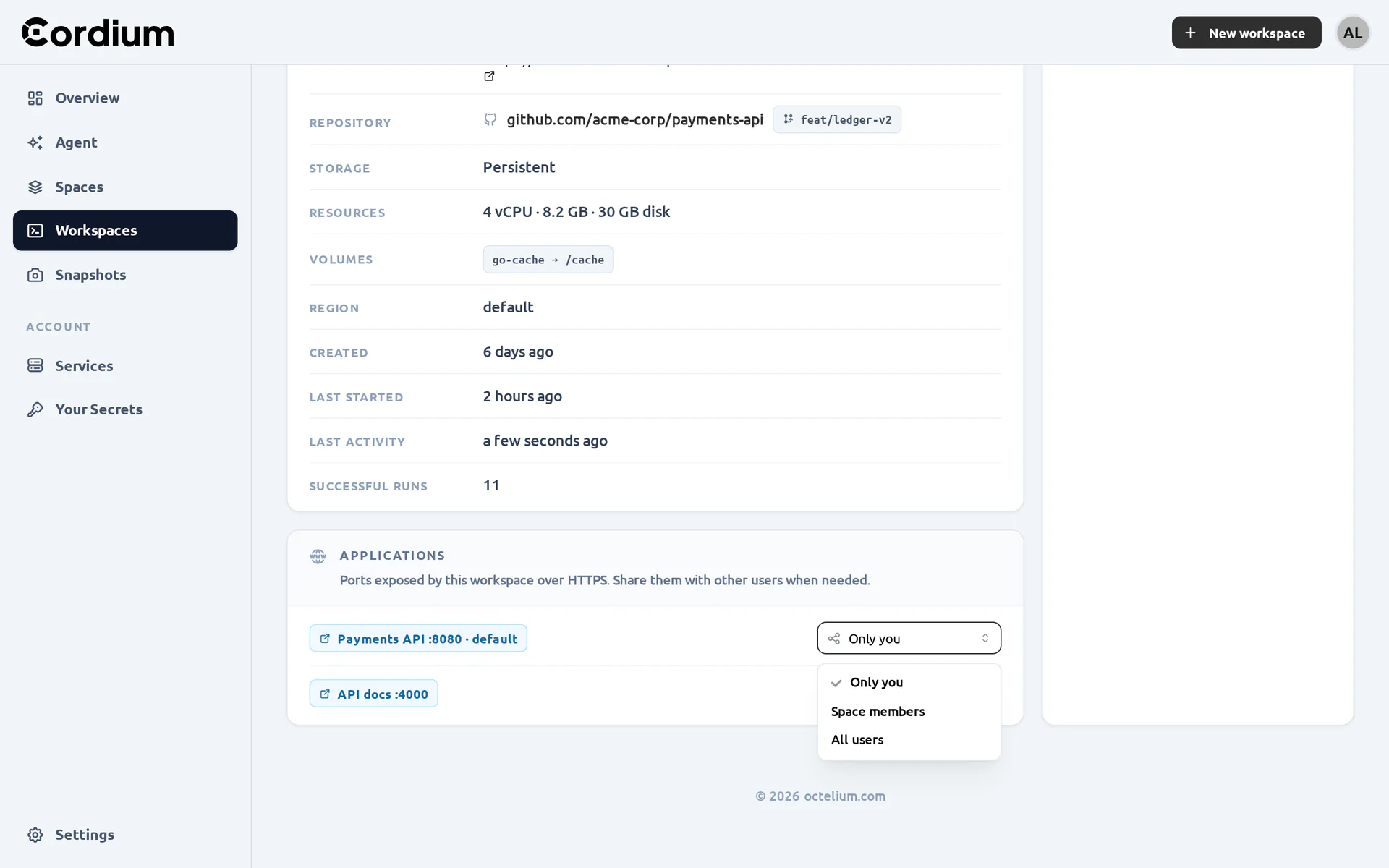1389x868 pixels.
Task: Open API docs :4000 application link
Action: coord(373,693)
